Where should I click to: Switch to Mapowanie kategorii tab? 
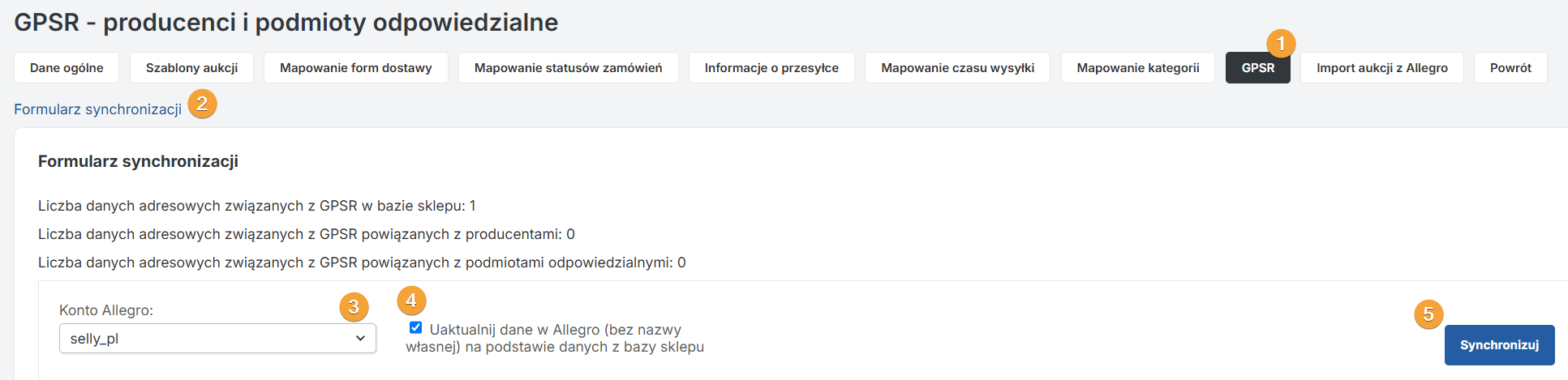click(x=1137, y=68)
